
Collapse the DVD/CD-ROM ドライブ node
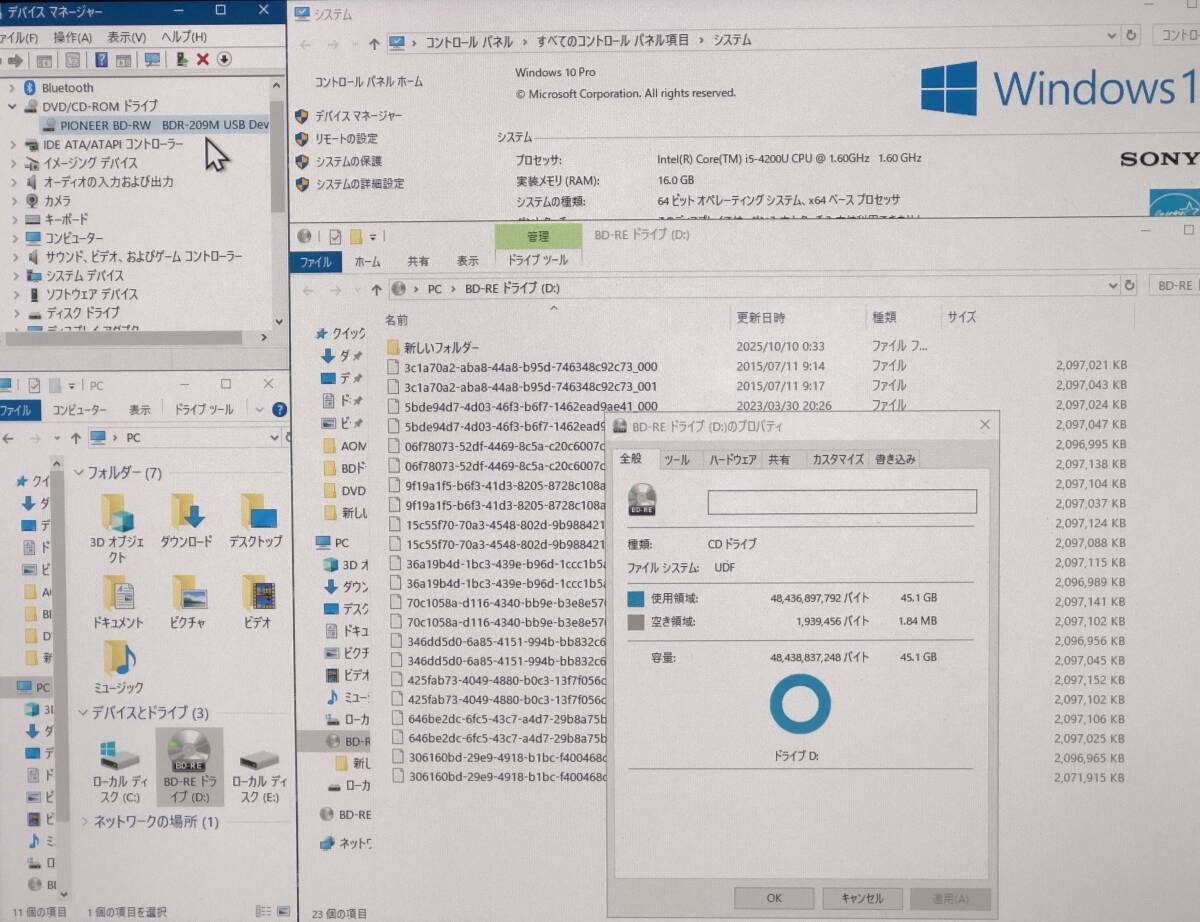12,106
